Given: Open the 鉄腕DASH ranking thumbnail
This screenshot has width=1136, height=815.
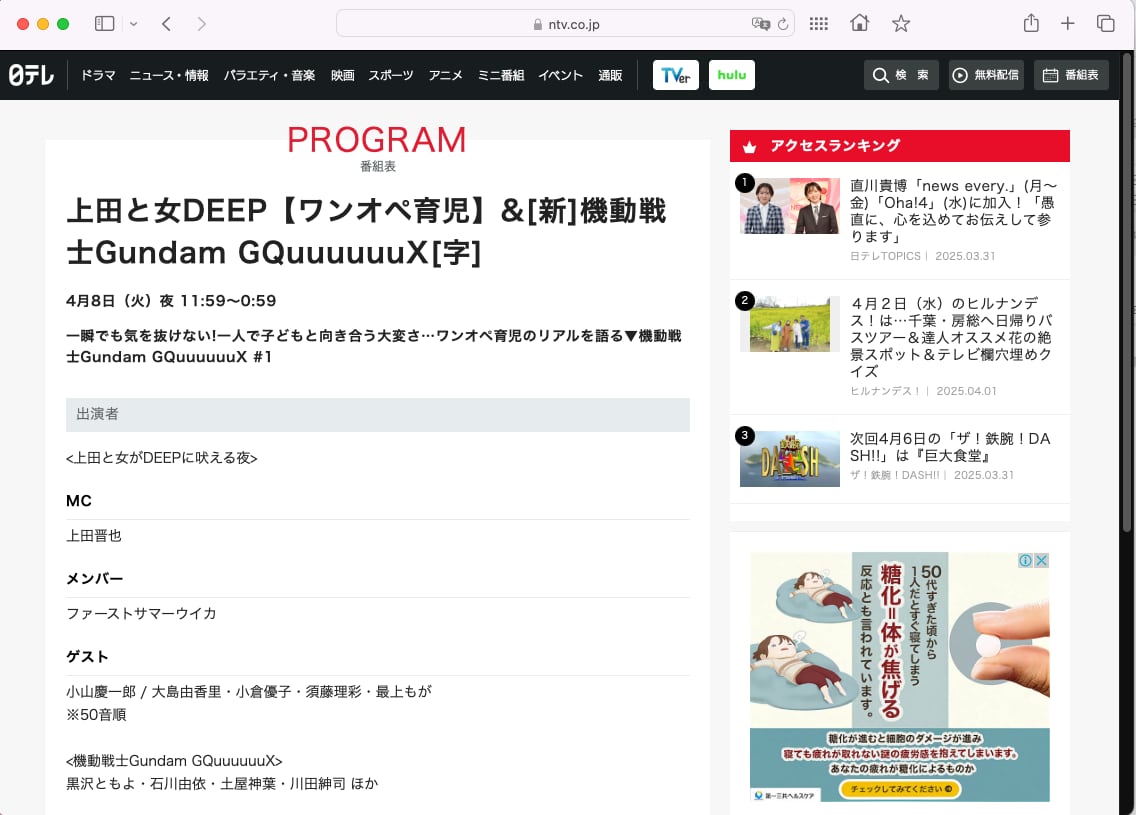Looking at the screenshot, I should [789, 459].
